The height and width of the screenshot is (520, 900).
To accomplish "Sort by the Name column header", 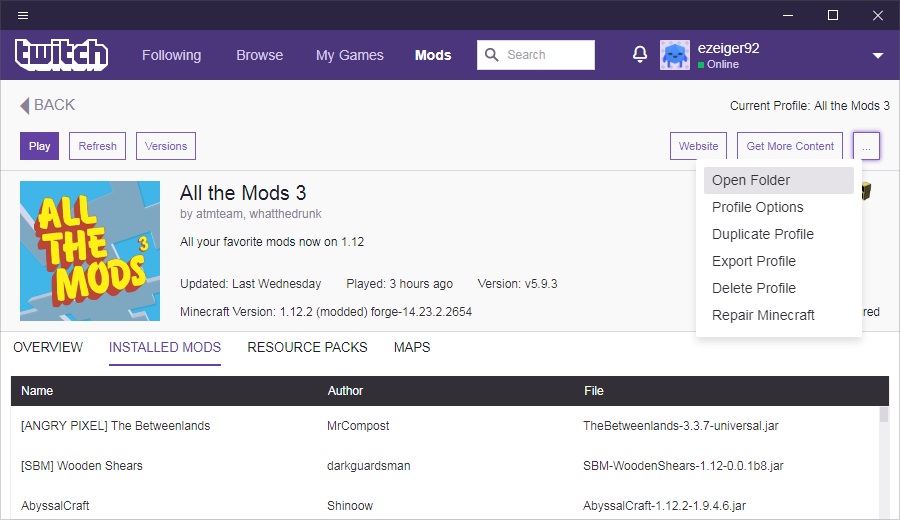I will 37,391.
